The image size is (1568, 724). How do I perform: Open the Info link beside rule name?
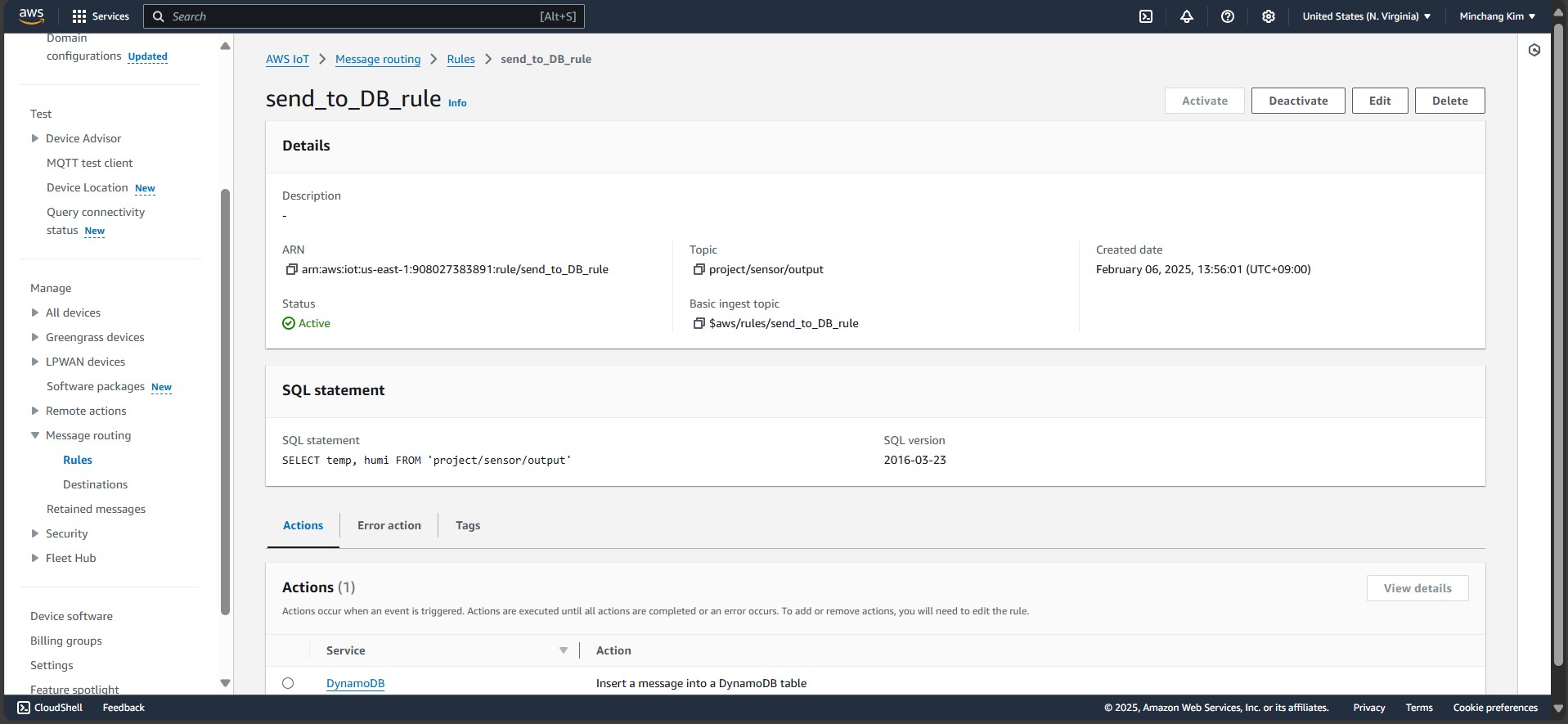(457, 103)
